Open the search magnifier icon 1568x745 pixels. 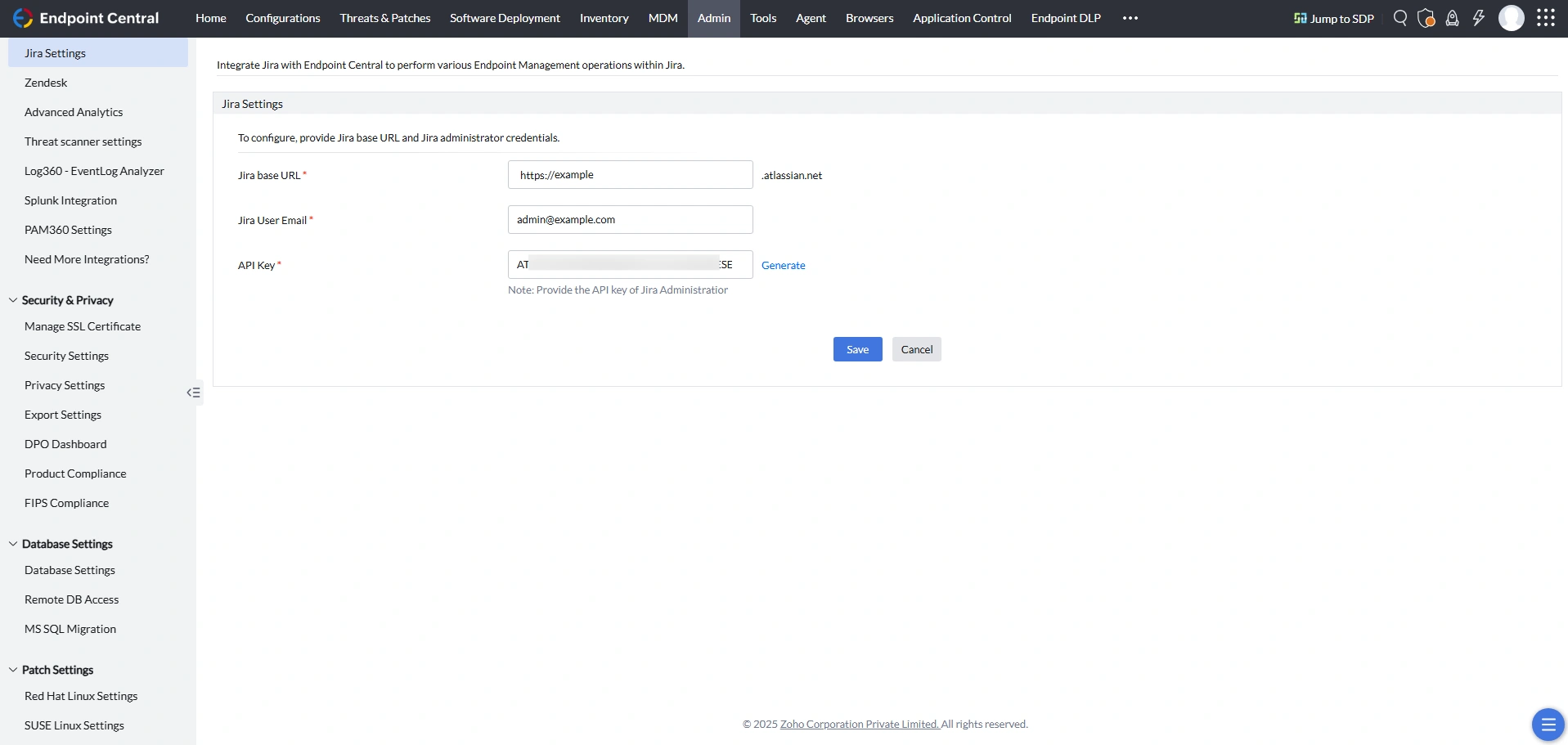click(1400, 18)
